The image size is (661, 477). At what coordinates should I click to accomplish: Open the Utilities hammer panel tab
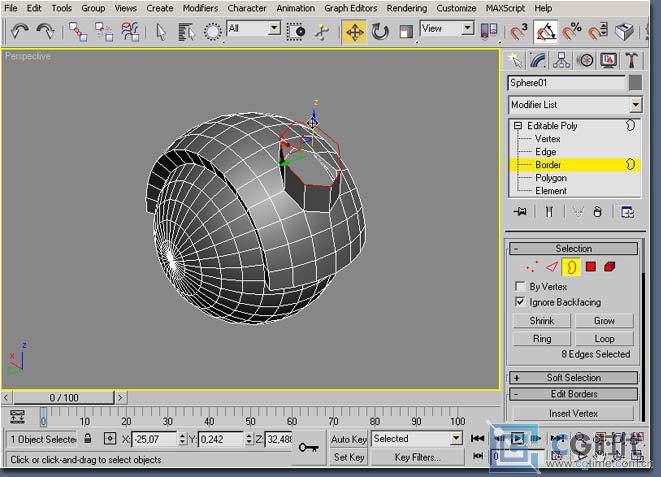(x=631, y=60)
